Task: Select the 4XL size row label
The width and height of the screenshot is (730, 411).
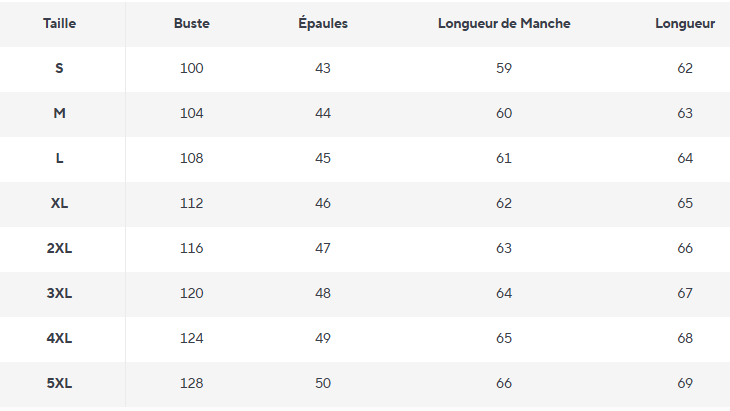Action: (59, 339)
